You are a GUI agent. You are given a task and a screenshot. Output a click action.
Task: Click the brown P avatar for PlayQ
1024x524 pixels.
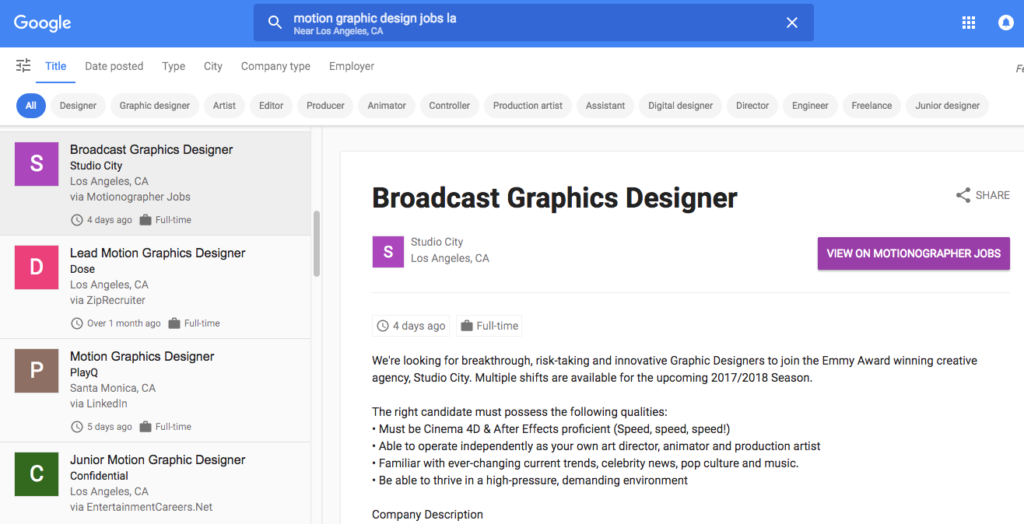coord(37,370)
